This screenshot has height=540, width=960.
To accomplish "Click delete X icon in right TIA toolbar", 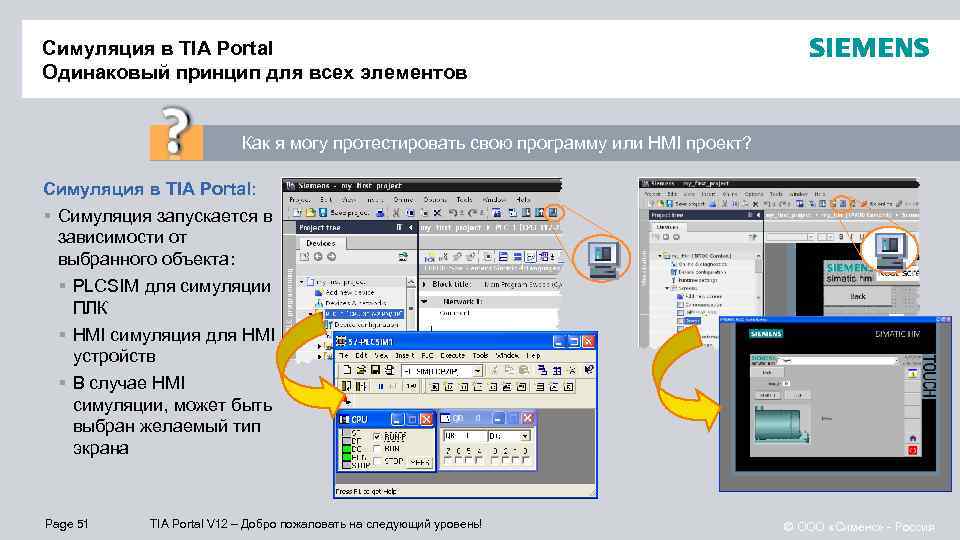I will click(755, 204).
